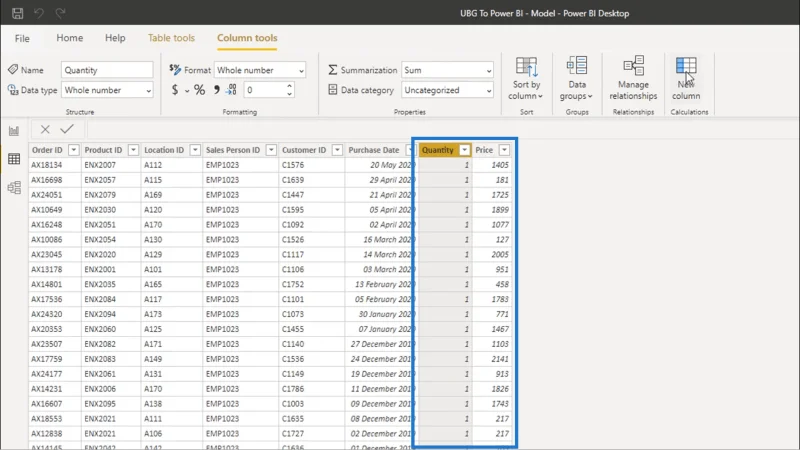This screenshot has height=450, width=800.
Task: Click the decimal places value field
Action: pos(264,90)
